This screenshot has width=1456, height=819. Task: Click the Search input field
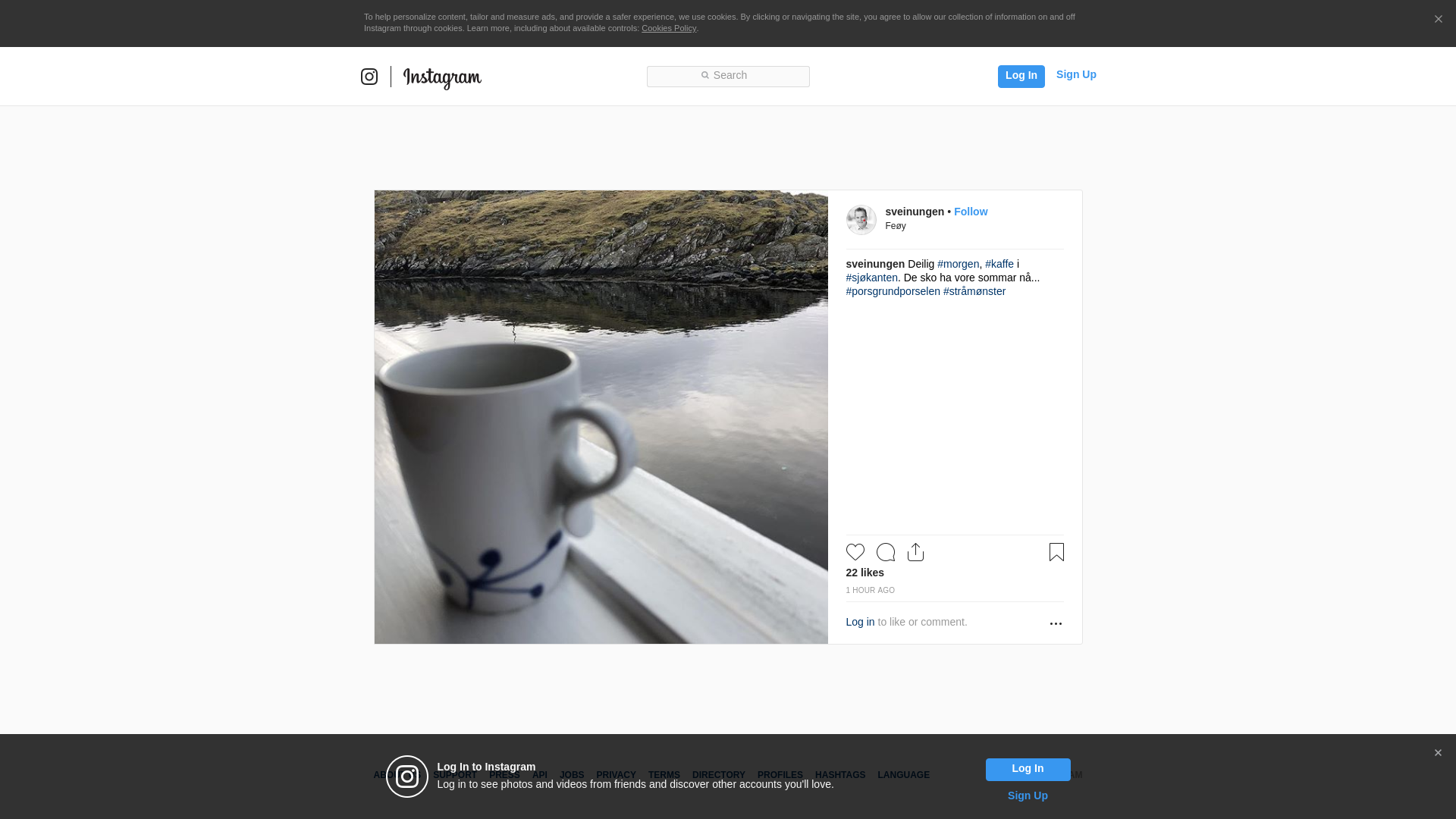click(728, 76)
